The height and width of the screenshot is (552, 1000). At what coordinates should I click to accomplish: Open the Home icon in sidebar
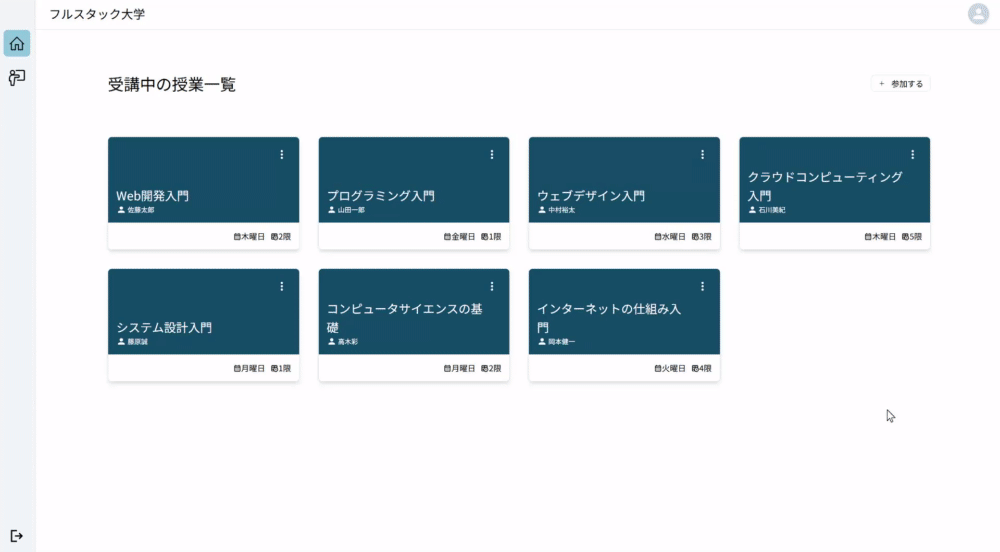pyautogui.click(x=17, y=43)
